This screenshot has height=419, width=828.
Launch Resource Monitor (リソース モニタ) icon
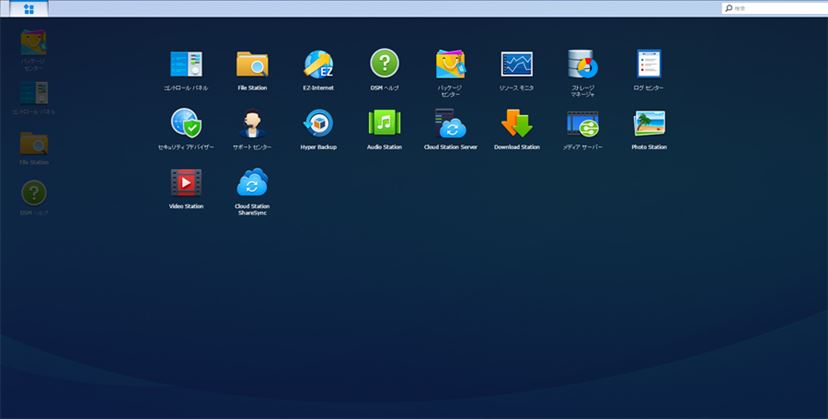point(517,64)
